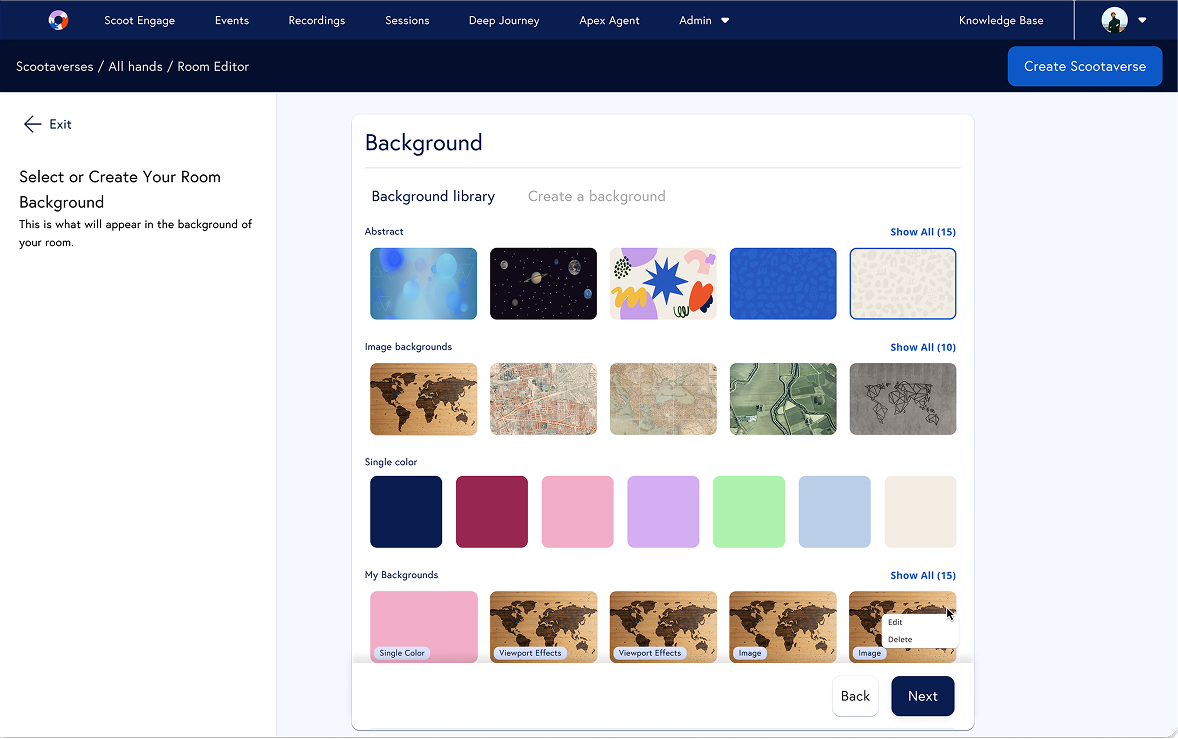Screen dimensions: 1178x739
Task: Expand the profile dropdown caret
Action: point(1142,20)
